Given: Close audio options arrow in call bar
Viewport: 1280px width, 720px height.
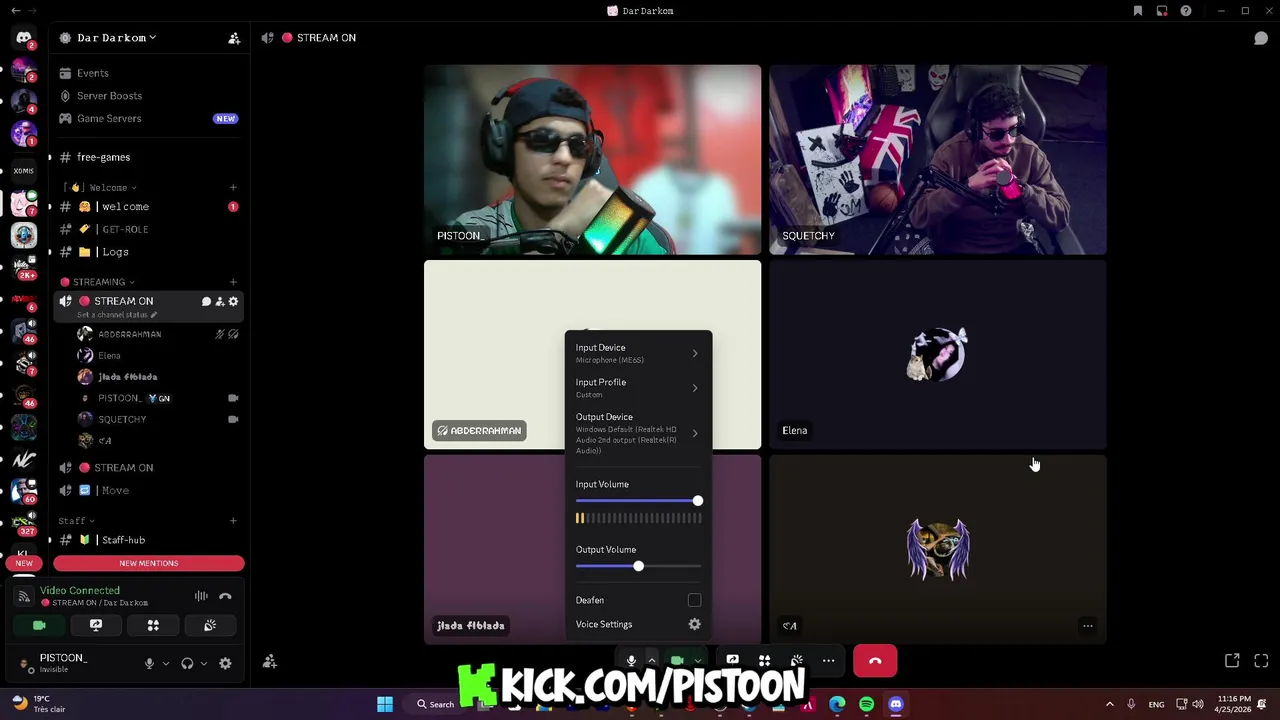Looking at the screenshot, I should (651, 660).
